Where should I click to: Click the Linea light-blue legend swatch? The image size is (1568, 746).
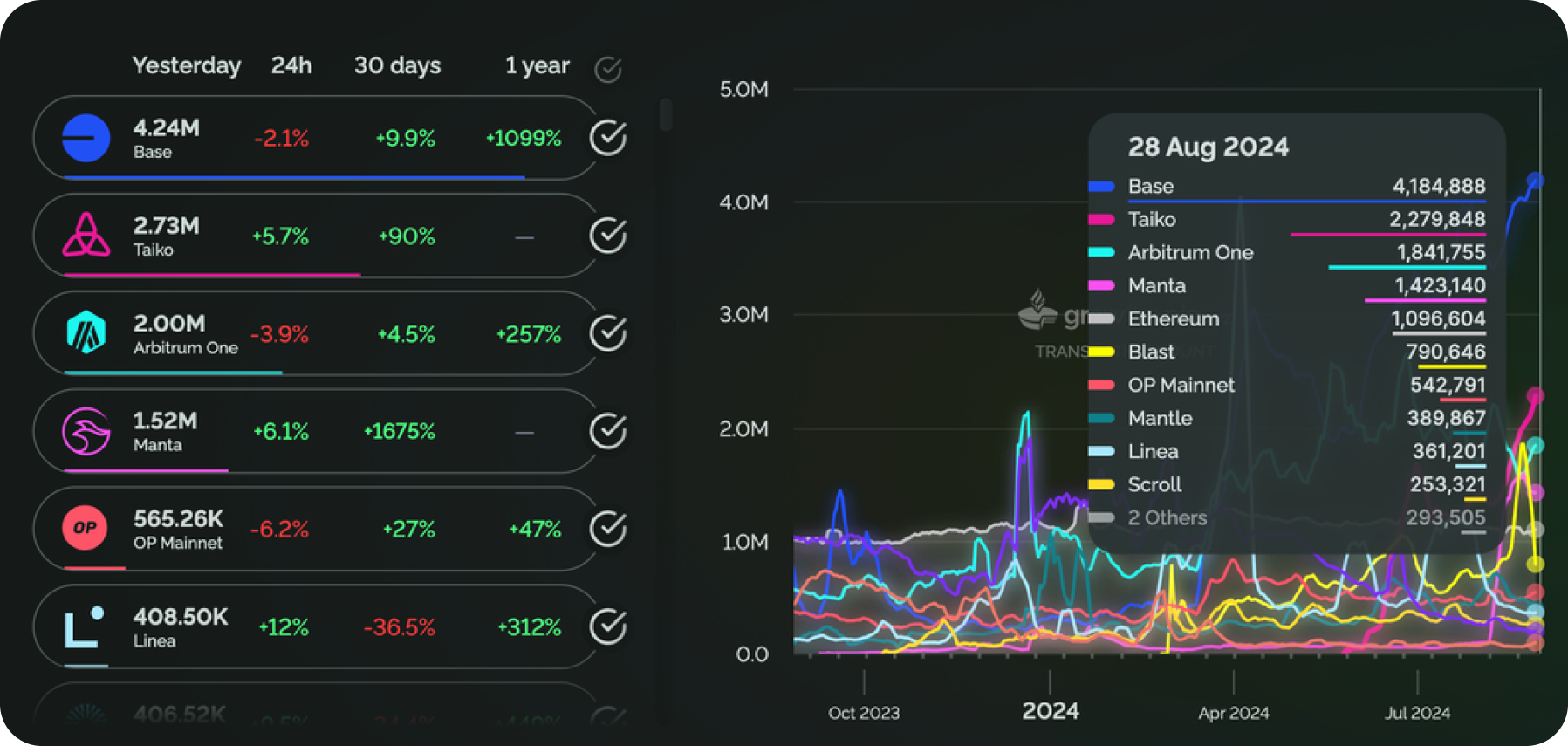[1101, 451]
